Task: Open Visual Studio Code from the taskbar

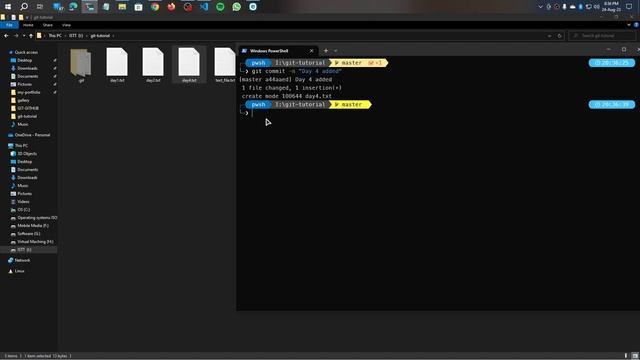Action: click(204, 7)
